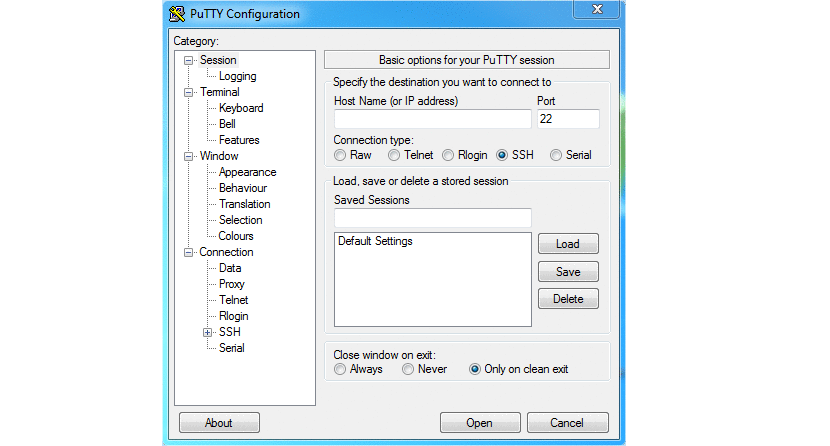830x446 pixels.
Task: Click the Save session button
Action: click(x=568, y=271)
